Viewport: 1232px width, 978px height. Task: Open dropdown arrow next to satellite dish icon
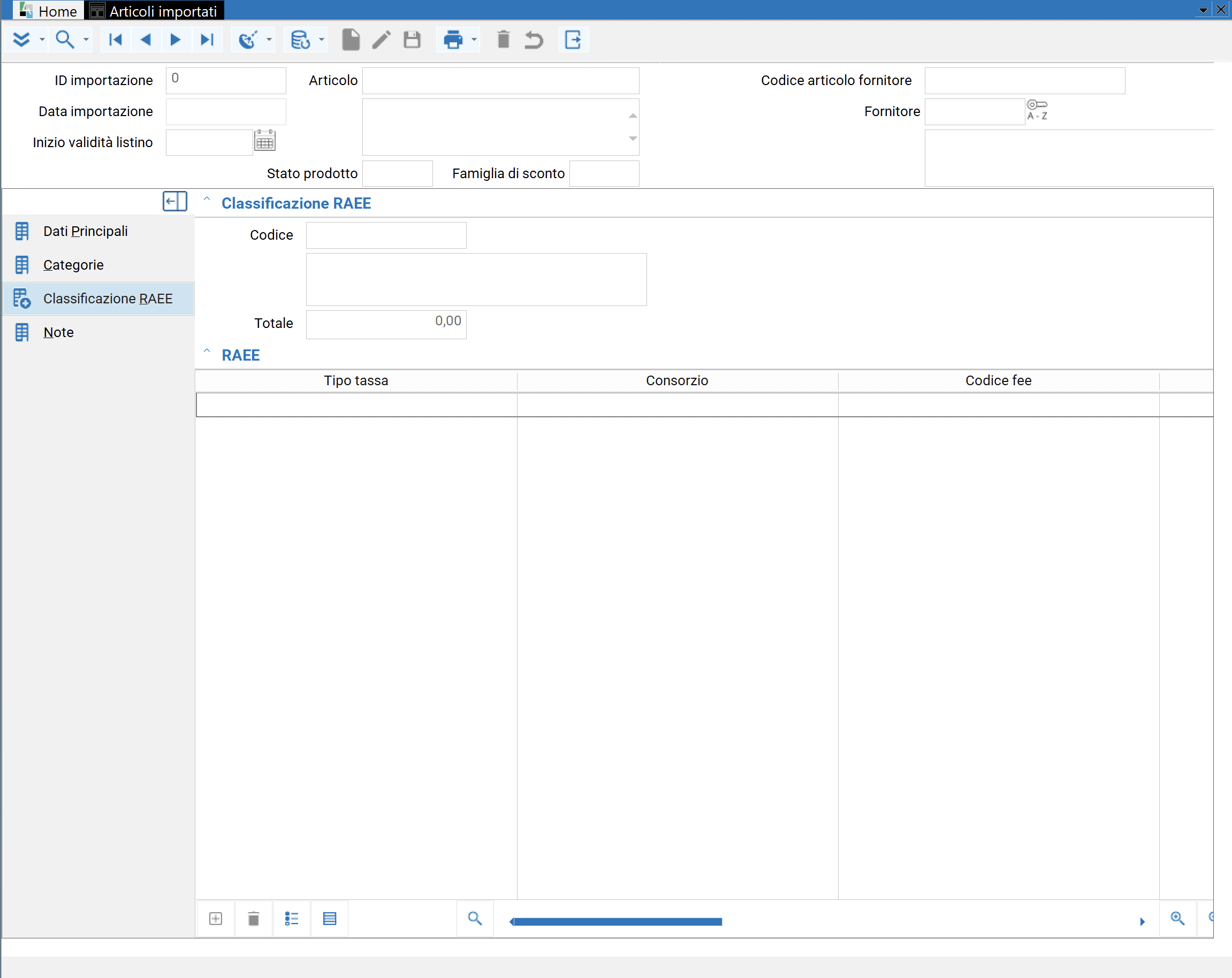269,40
